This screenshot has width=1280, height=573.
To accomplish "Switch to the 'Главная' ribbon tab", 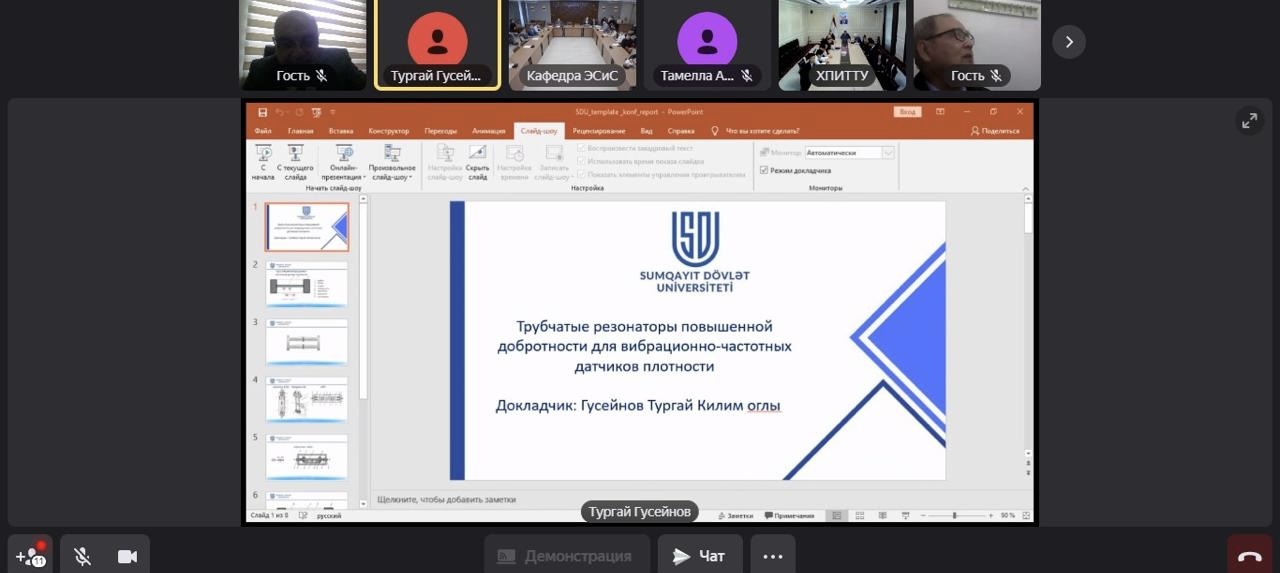I will click(x=300, y=131).
